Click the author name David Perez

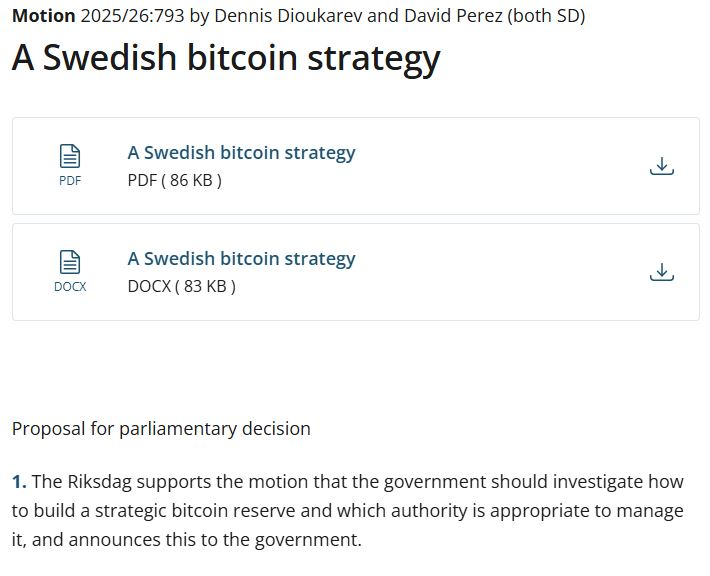click(453, 16)
